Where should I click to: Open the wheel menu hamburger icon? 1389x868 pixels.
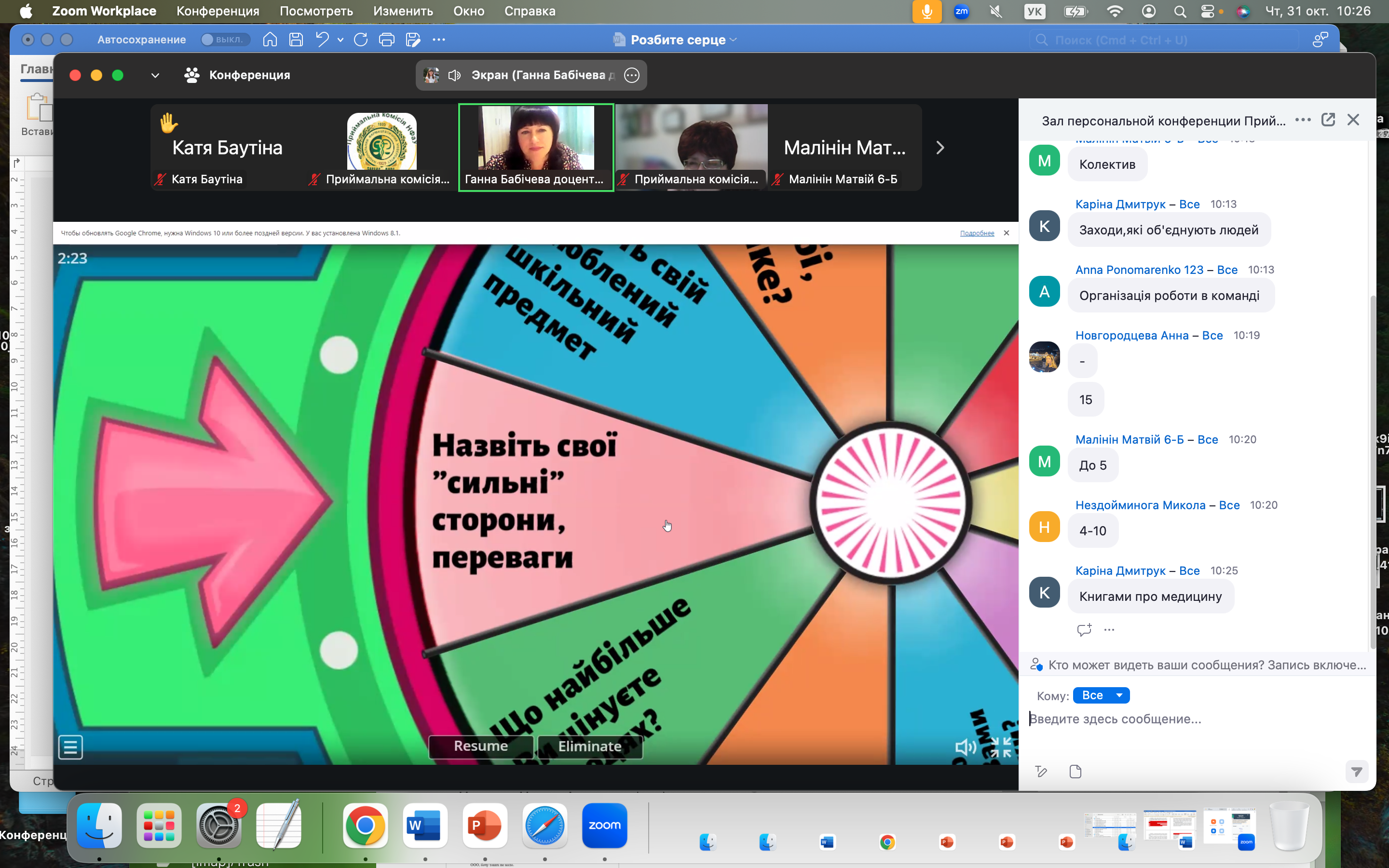pos(70,747)
